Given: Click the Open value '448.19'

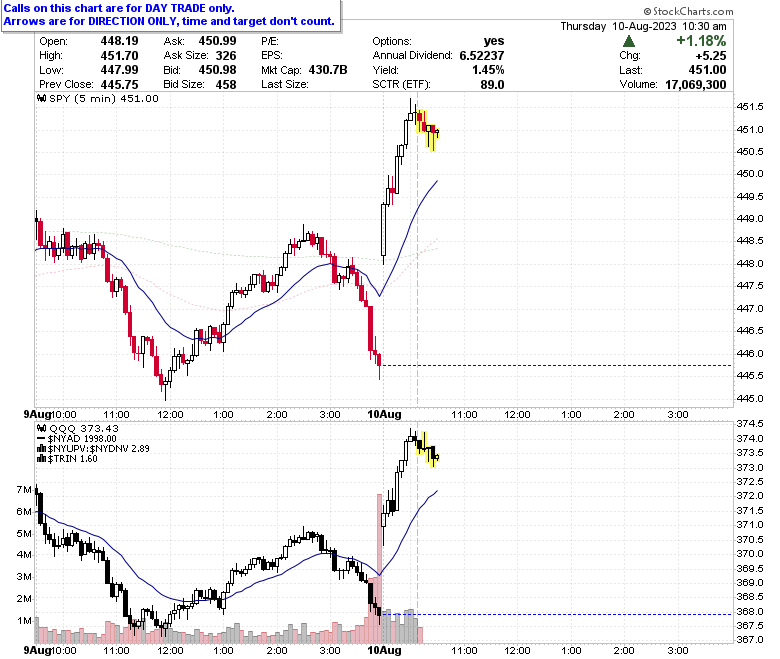Looking at the screenshot, I should pyautogui.click(x=119, y=41).
